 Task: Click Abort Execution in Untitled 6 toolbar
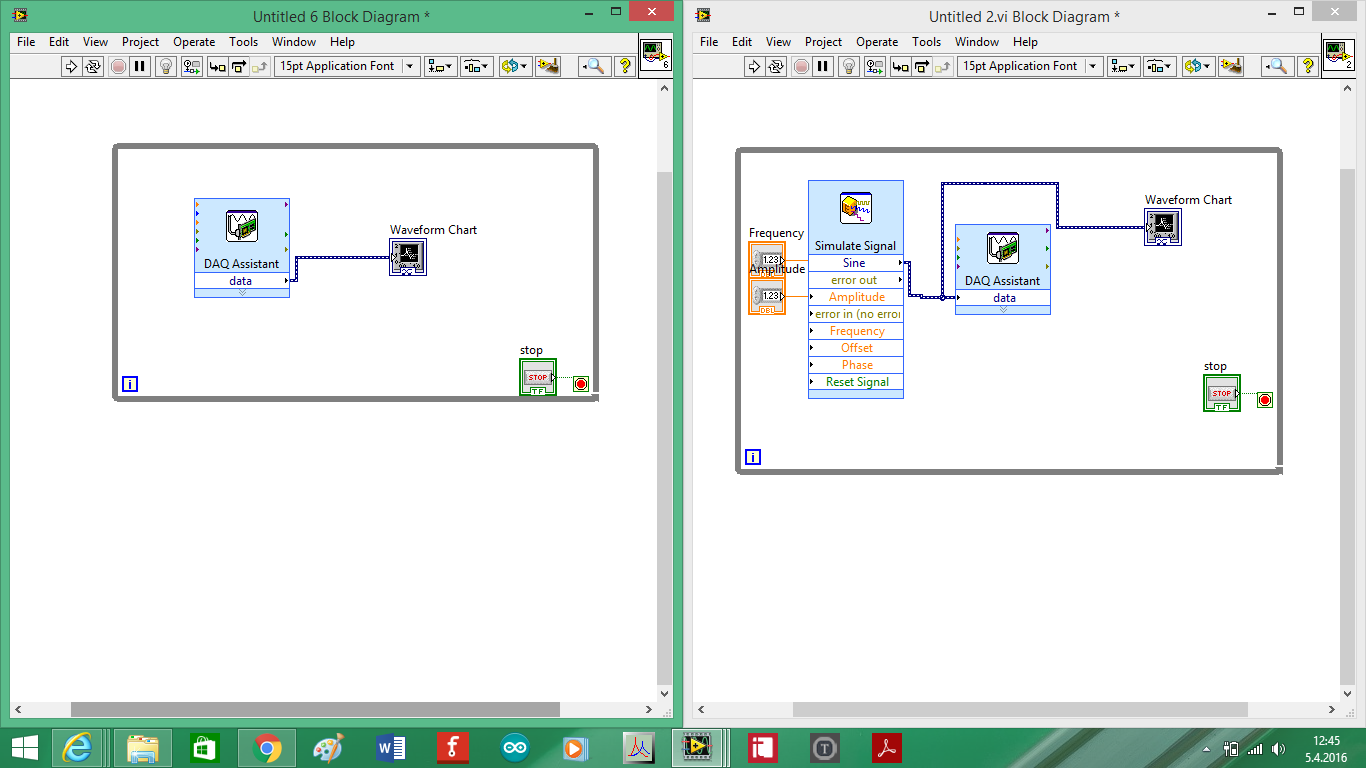coord(118,66)
